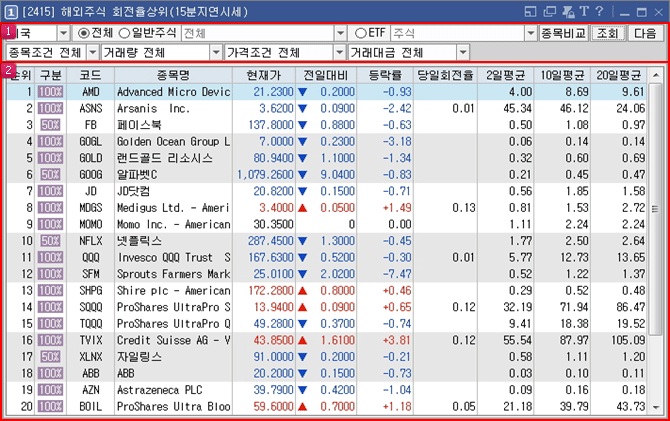Click the down arrow in SFM row
The image size is (670, 421).
(x=303, y=274)
